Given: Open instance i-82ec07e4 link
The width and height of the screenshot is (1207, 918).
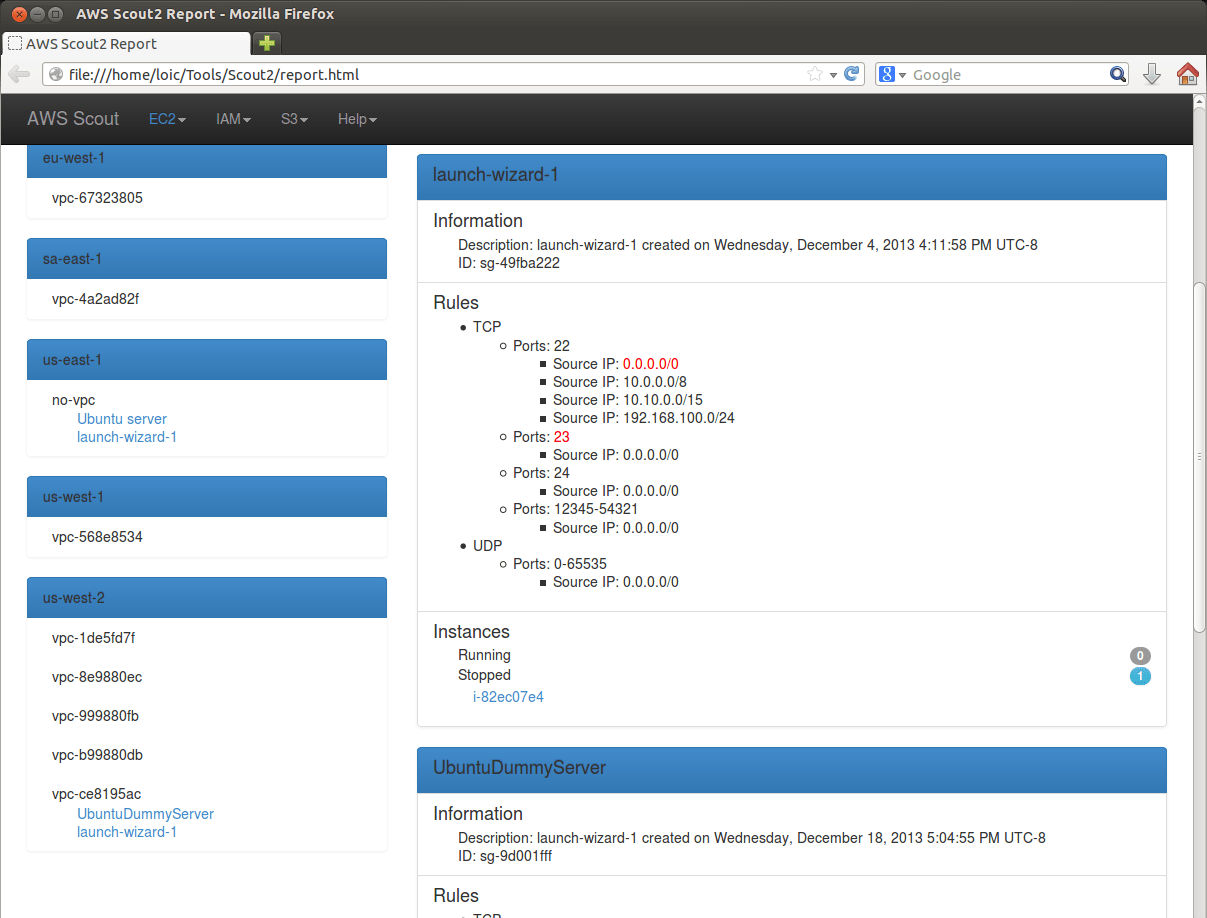Looking at the screenshot, I should point(508,697).
